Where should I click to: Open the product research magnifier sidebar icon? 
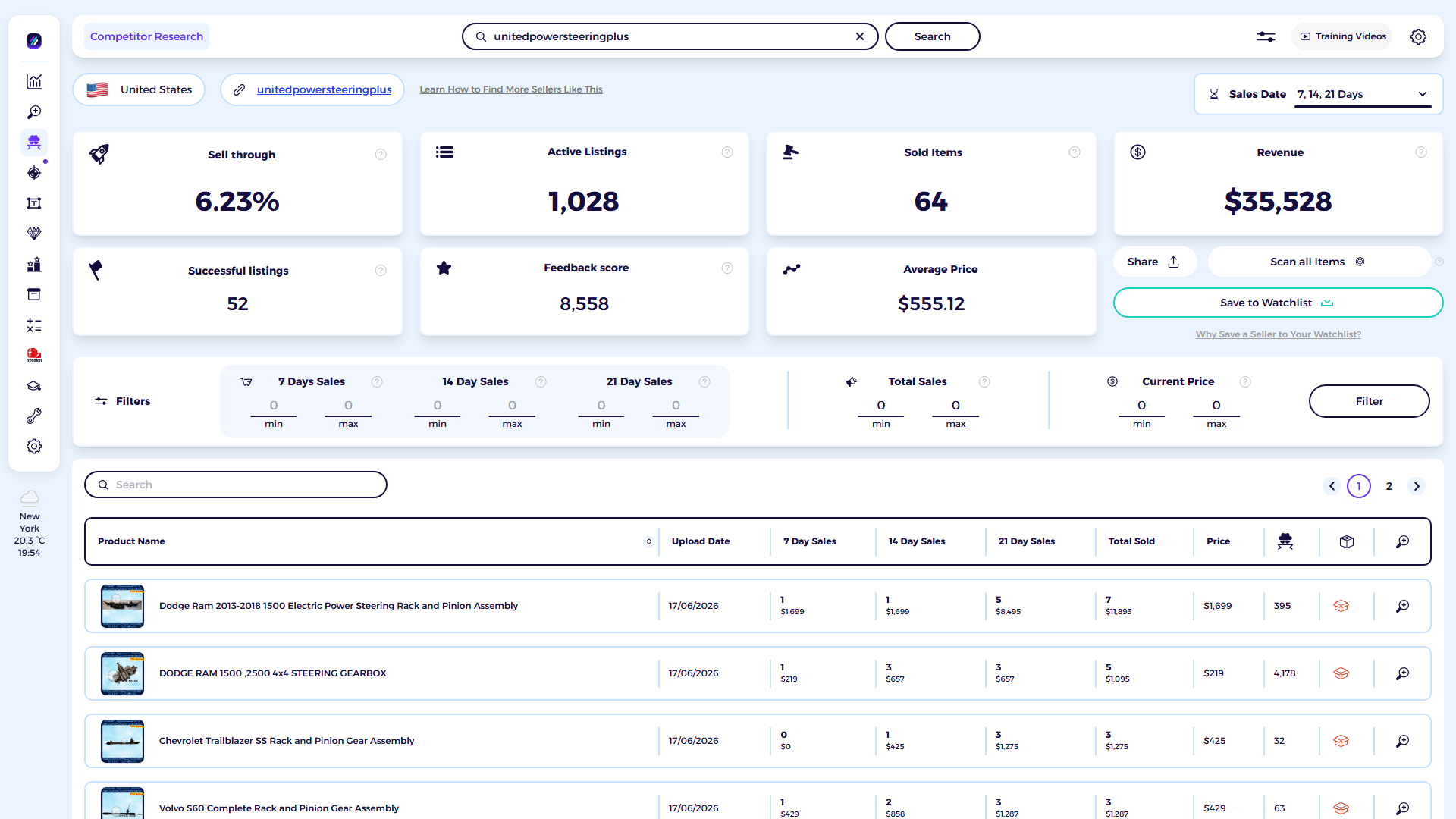pos(34,112)
